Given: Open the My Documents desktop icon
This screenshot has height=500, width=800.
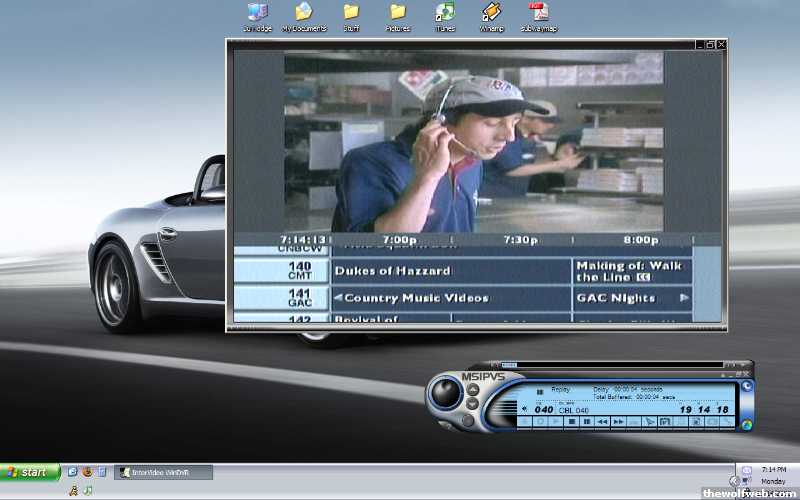Looking at the screenshot, I should [x=304, y=12].
